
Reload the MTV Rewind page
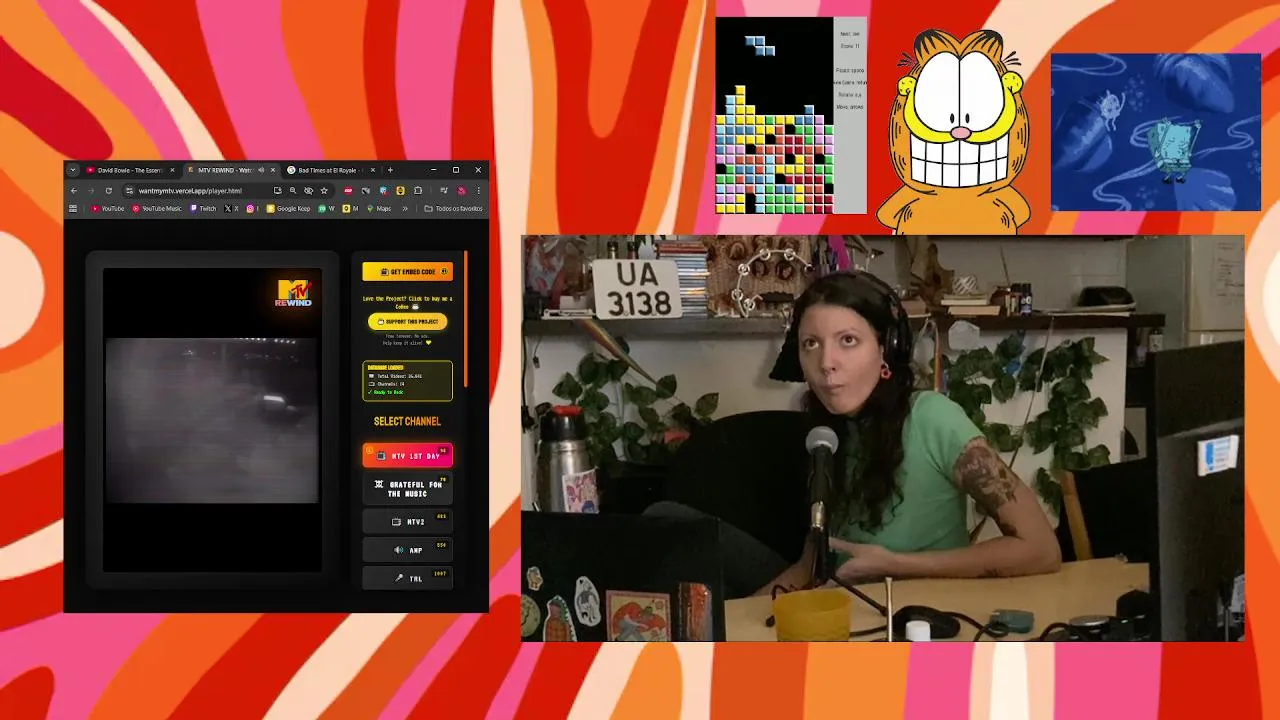tap(109, 191)
